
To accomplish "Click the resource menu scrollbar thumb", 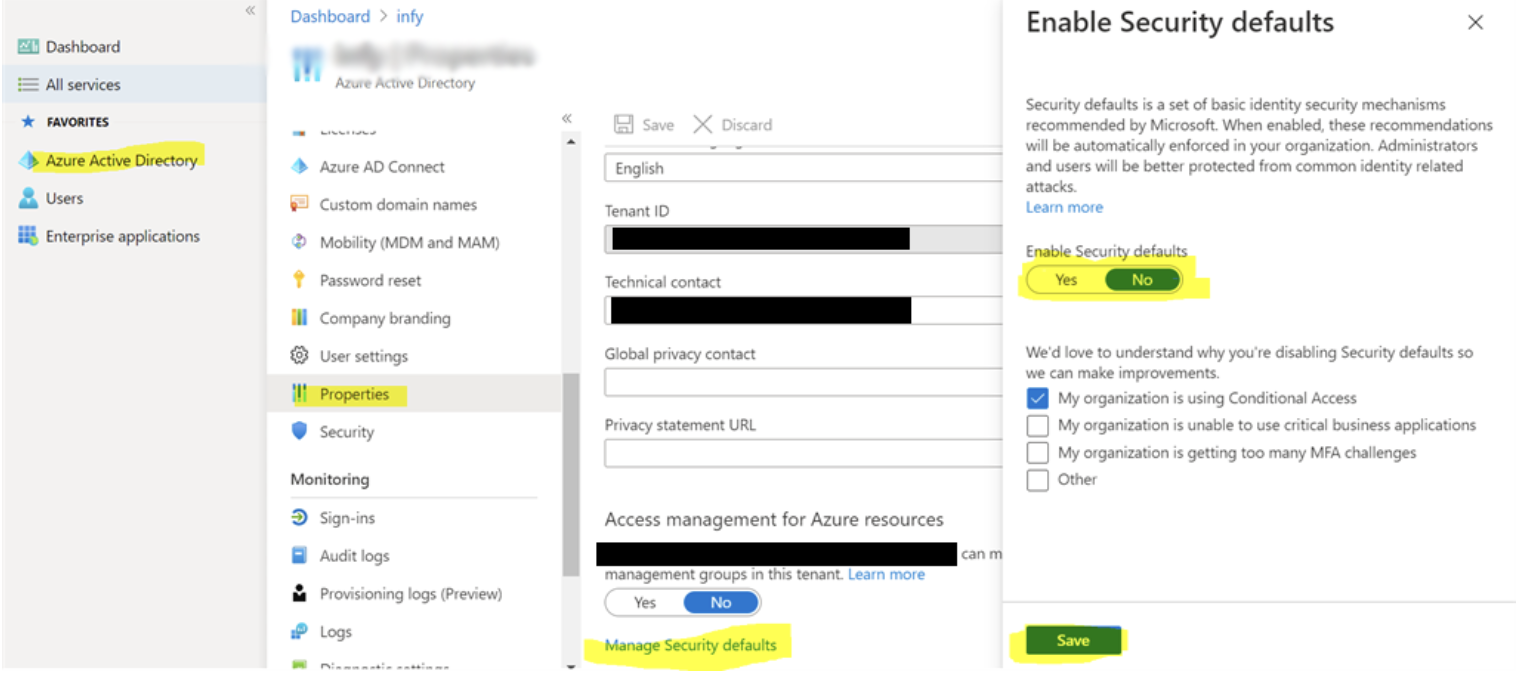I will [570, 475].
